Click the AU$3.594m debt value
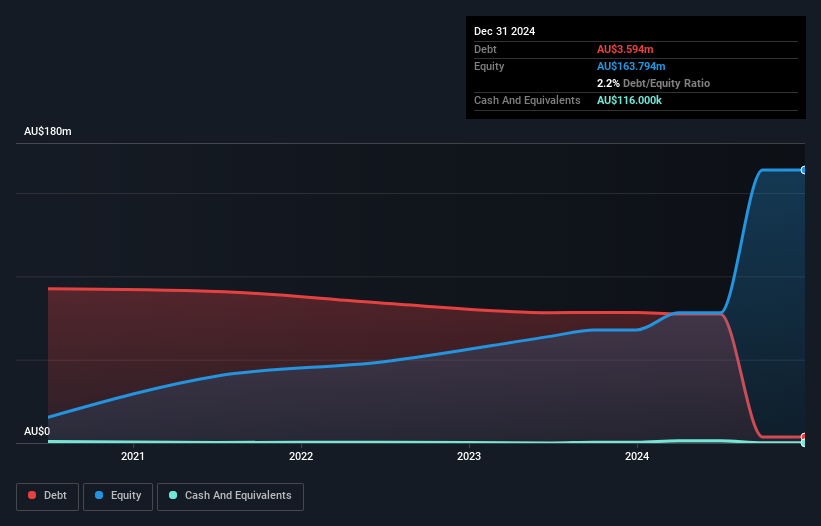The image size is (821, 526). click(x=625, y=49)
